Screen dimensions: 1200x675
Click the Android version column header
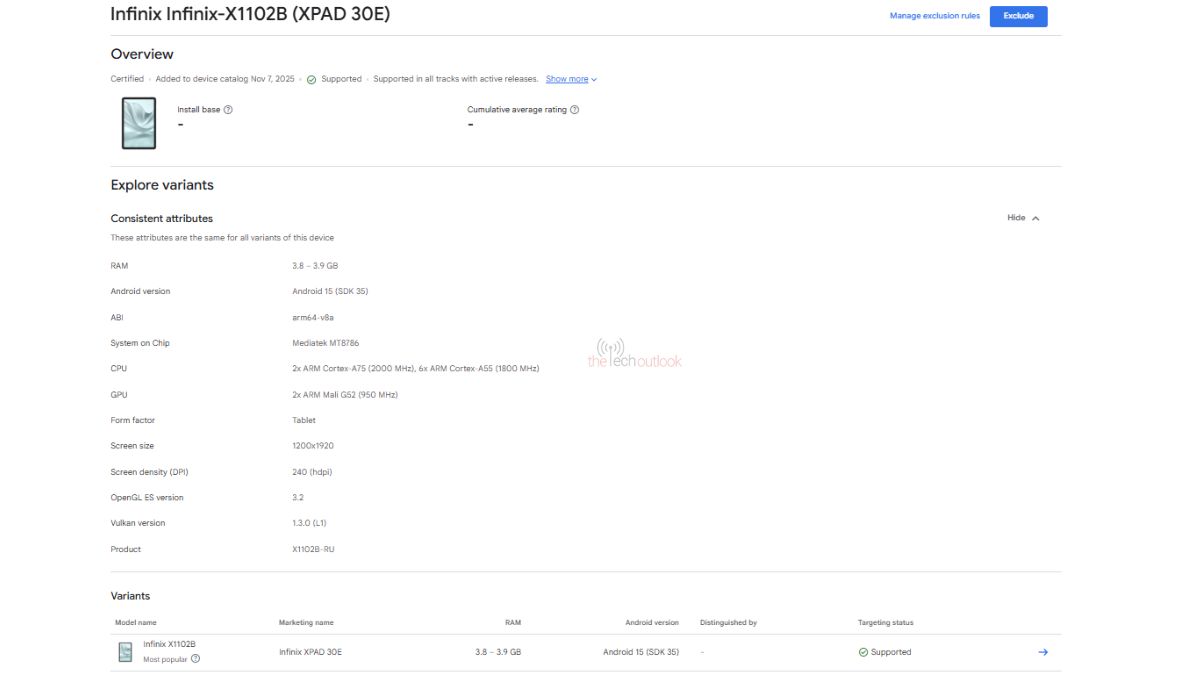click(651, 623)
